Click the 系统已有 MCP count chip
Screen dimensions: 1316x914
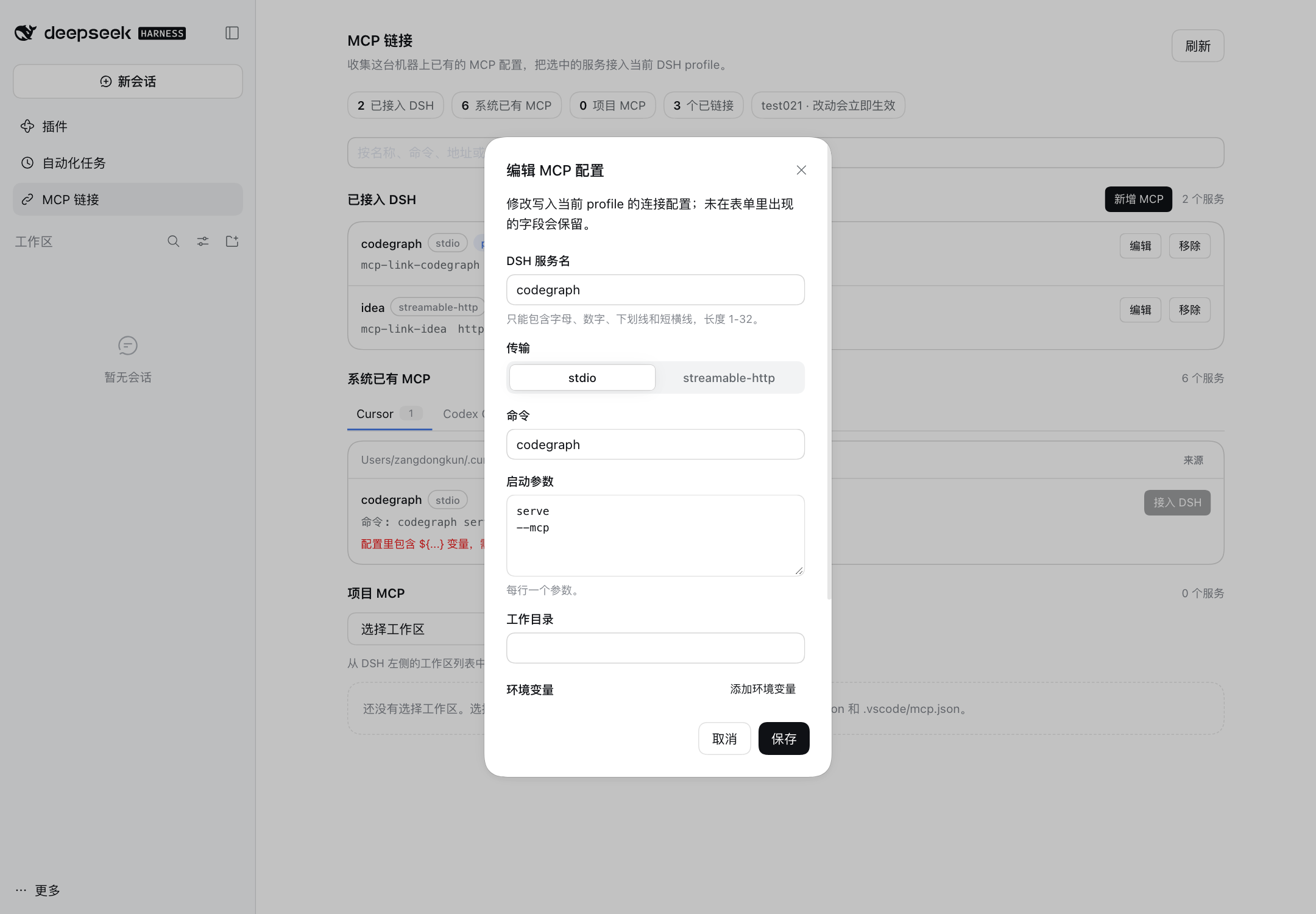point(506,105)
